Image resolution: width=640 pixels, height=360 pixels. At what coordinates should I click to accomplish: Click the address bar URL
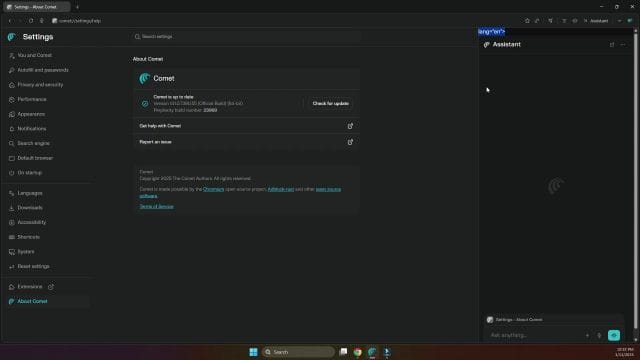coord(80,21)
